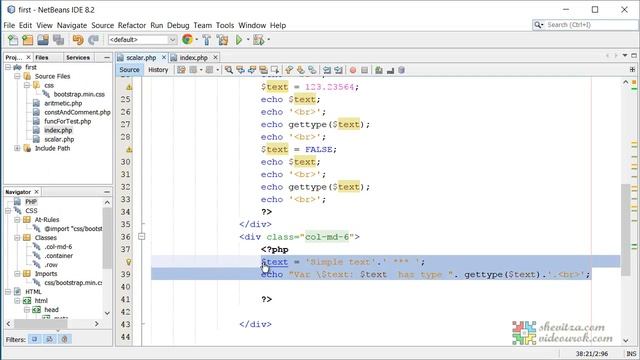Toggle second Navigator filter button
Image resolution: width=640 pixels, height=360 pixels.
[x=49, y=339]
